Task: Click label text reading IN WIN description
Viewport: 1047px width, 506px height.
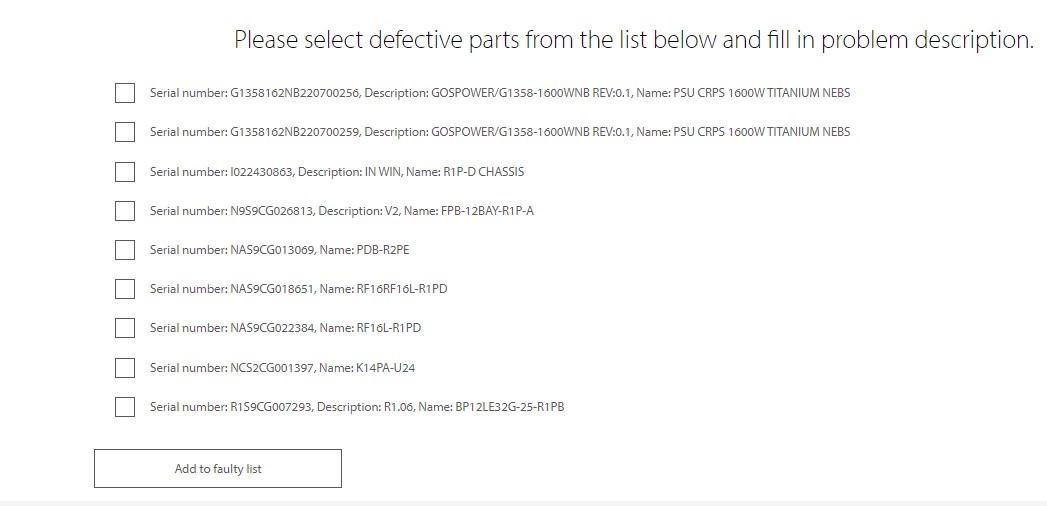Action: click(x=337, y=172)
